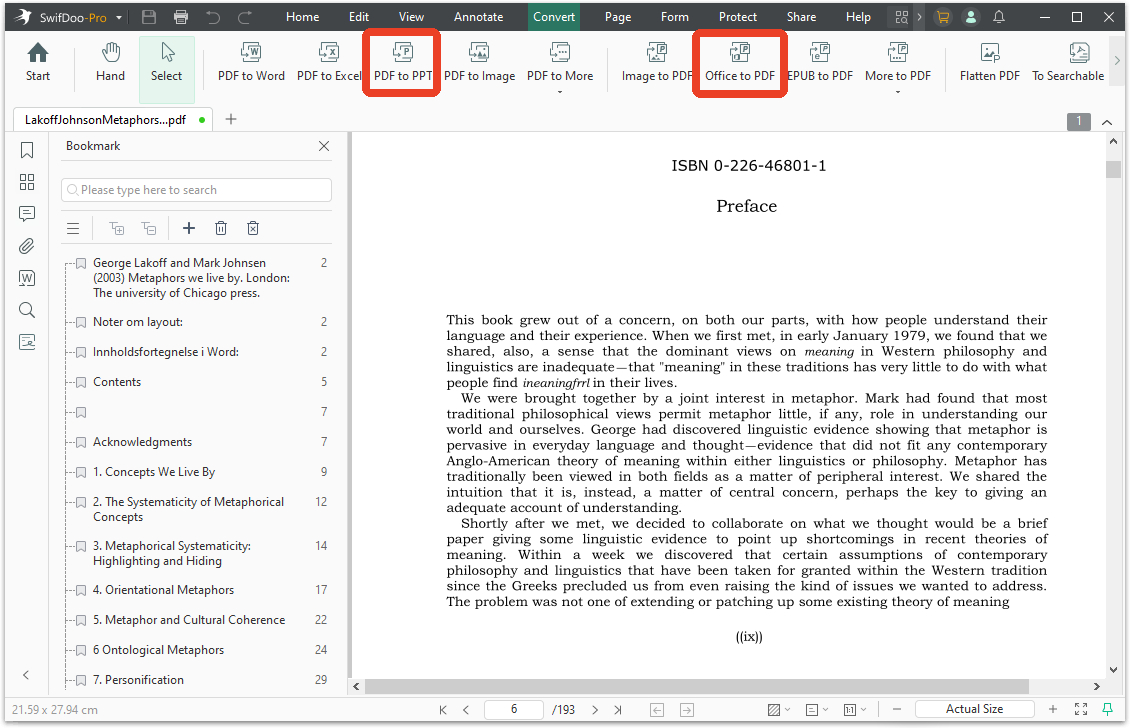1130x728 pixels.
Task: Open the search sidebar panel
Action: 27,310
